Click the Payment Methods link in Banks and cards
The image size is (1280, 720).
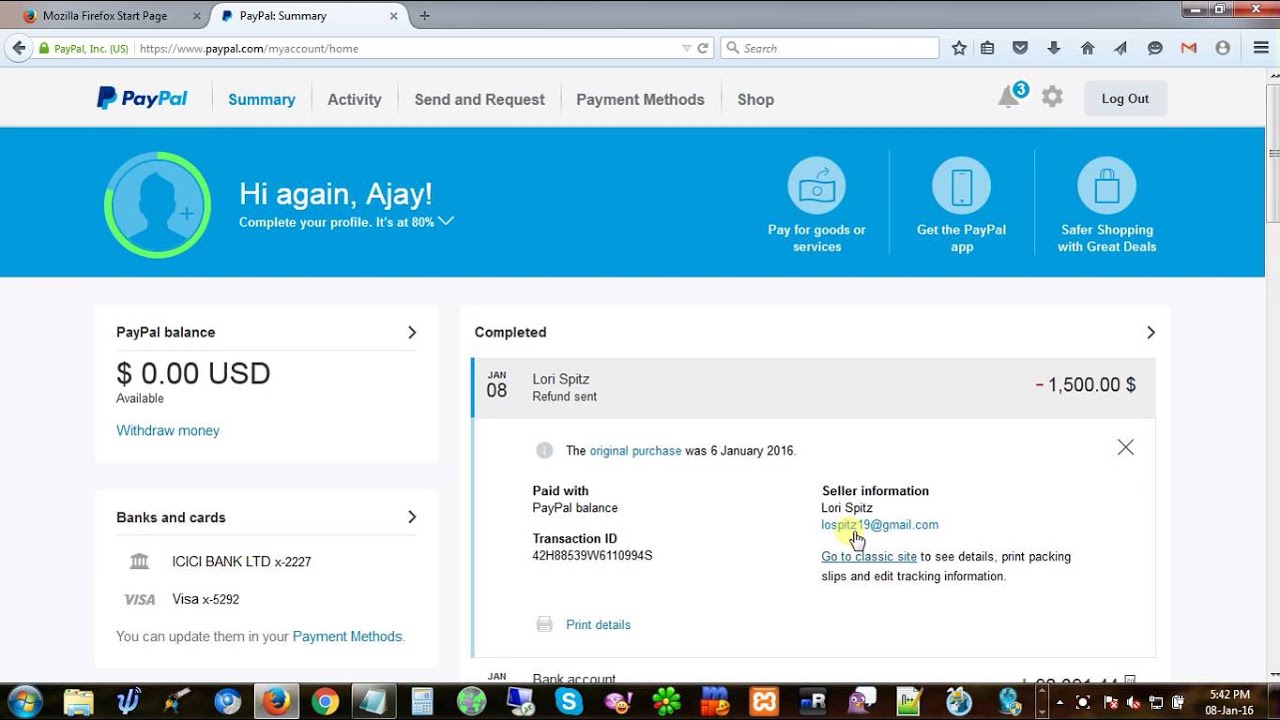(347, 636)
